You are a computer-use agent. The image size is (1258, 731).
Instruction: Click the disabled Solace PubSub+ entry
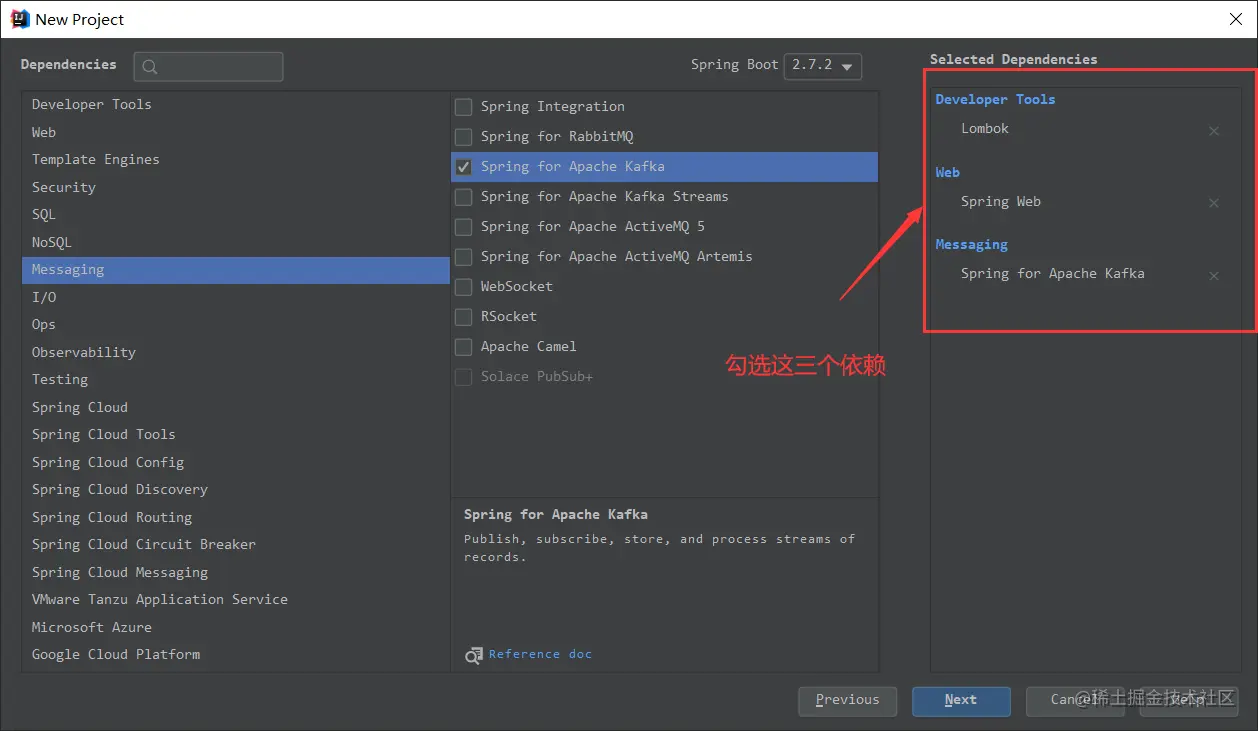[536, 377]
